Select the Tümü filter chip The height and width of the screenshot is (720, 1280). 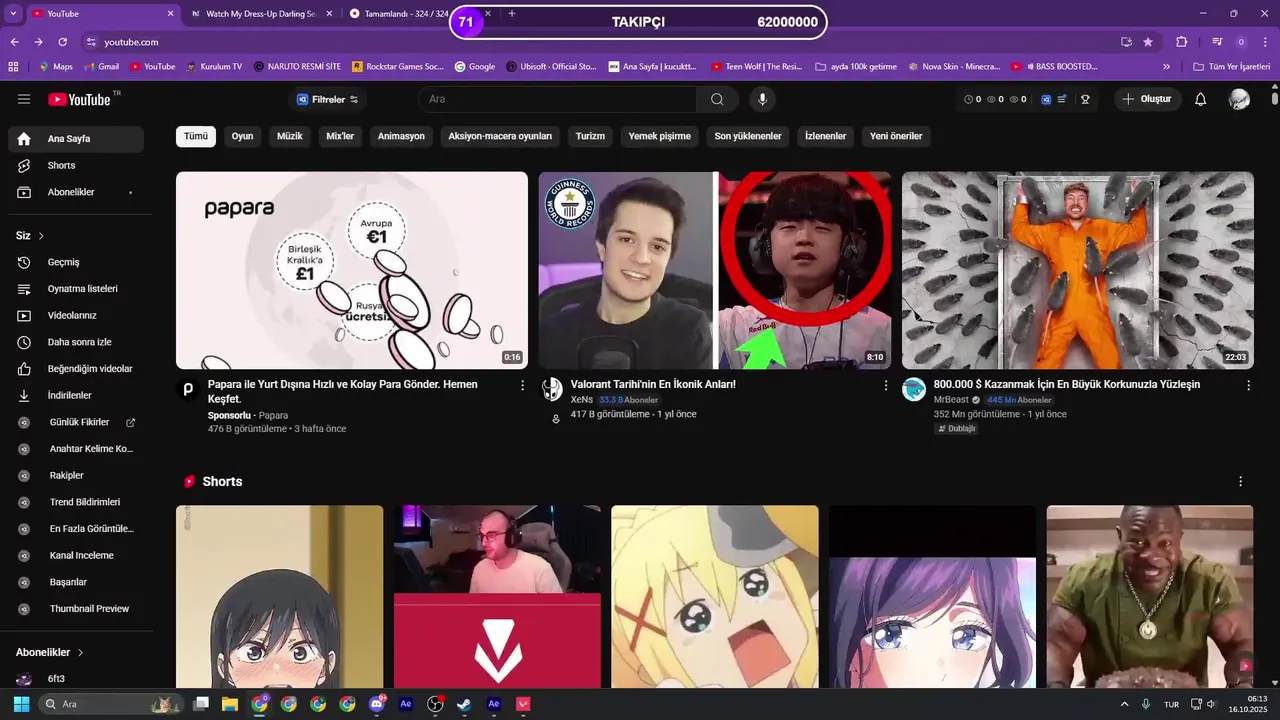tap(196, 136)
